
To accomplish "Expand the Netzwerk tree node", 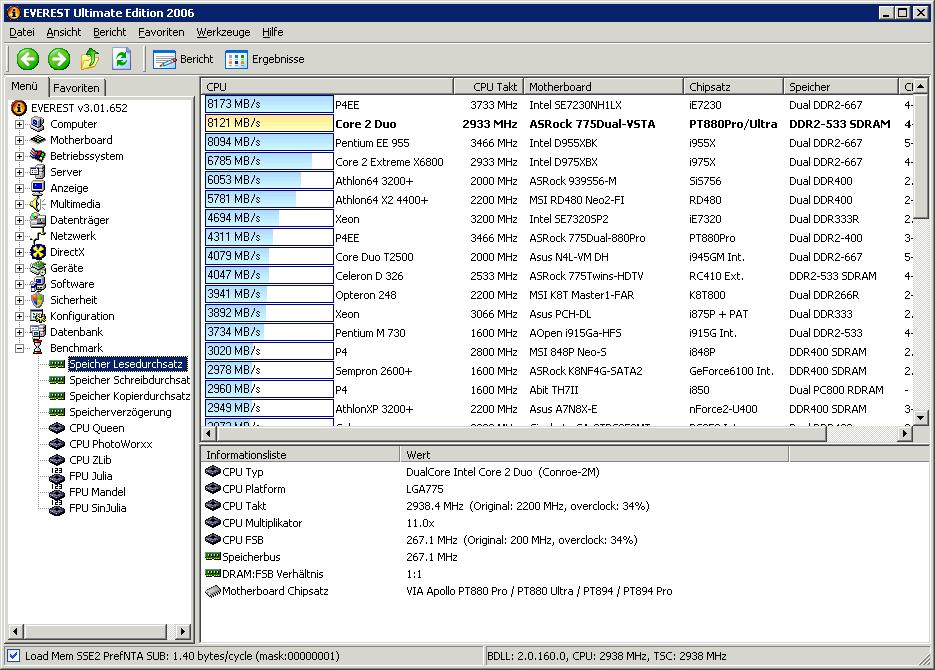I will pos(19,236).
